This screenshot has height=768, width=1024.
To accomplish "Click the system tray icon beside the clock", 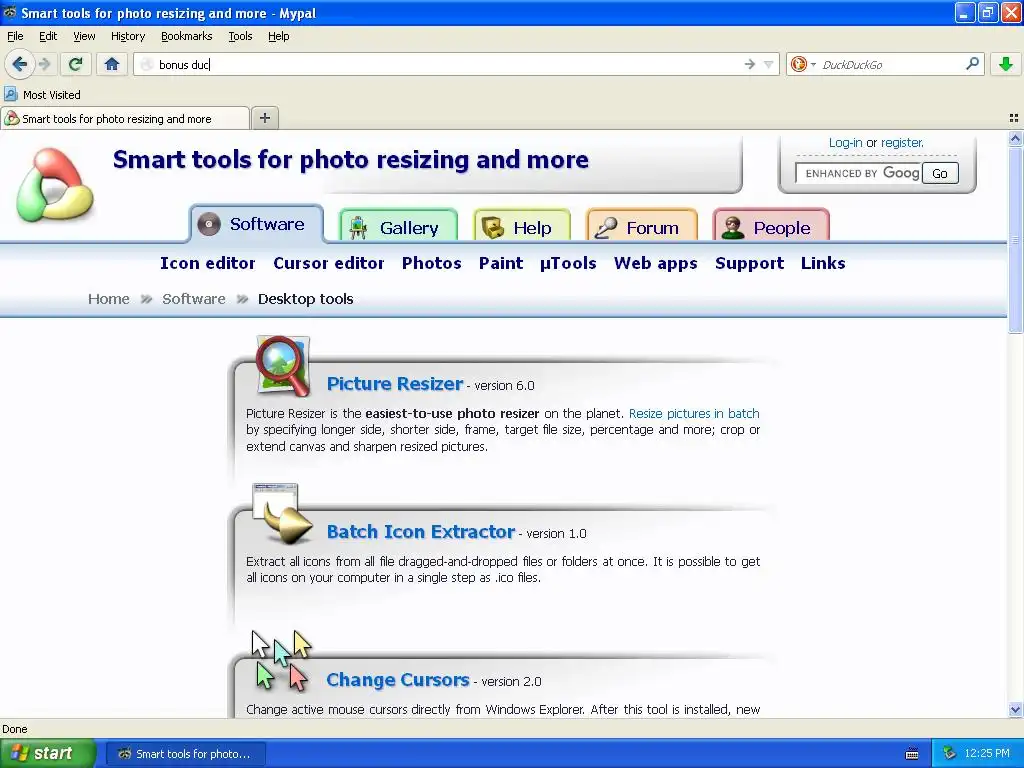I will click(950, 754).
